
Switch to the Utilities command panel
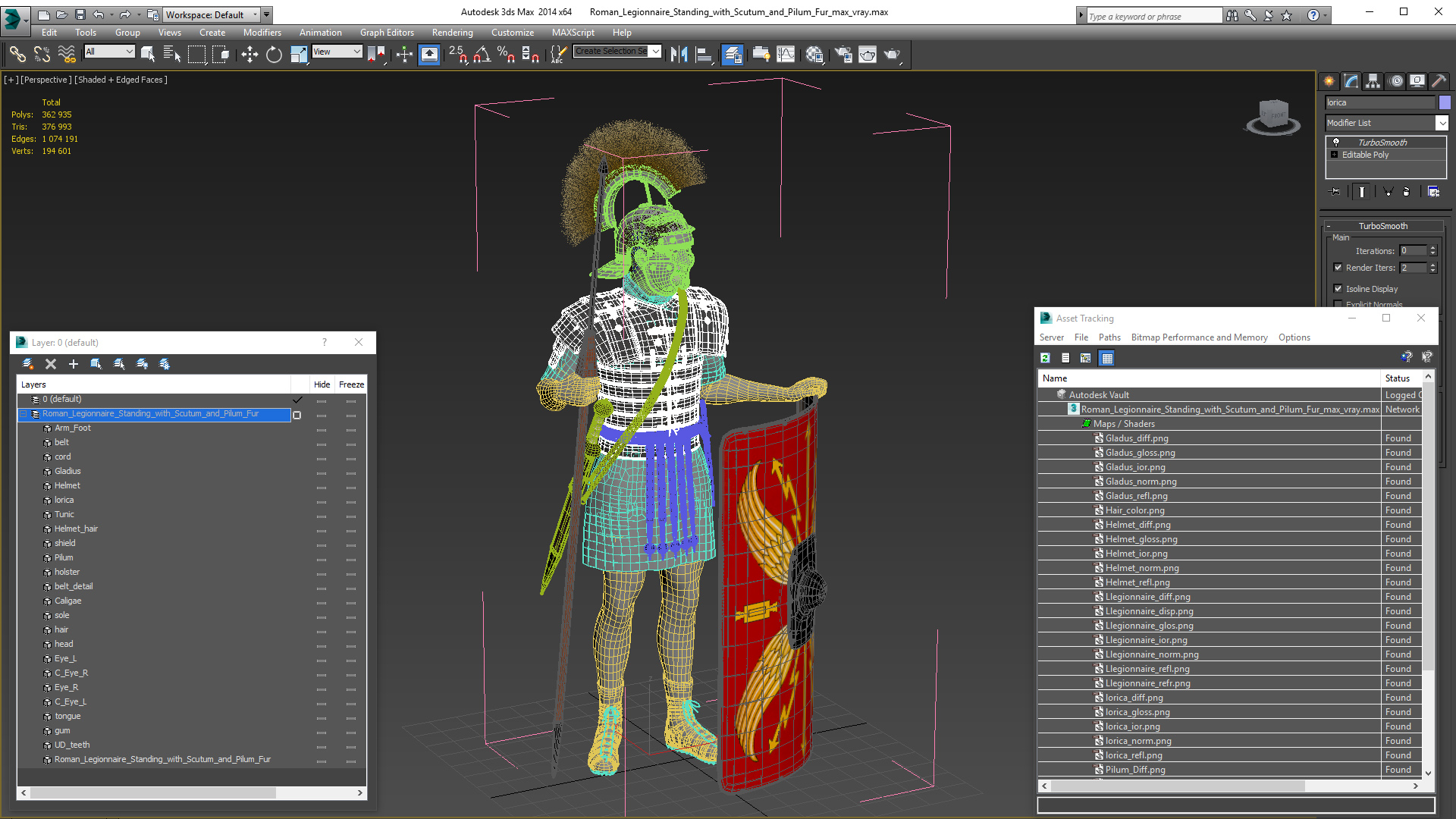[1439, 81]
